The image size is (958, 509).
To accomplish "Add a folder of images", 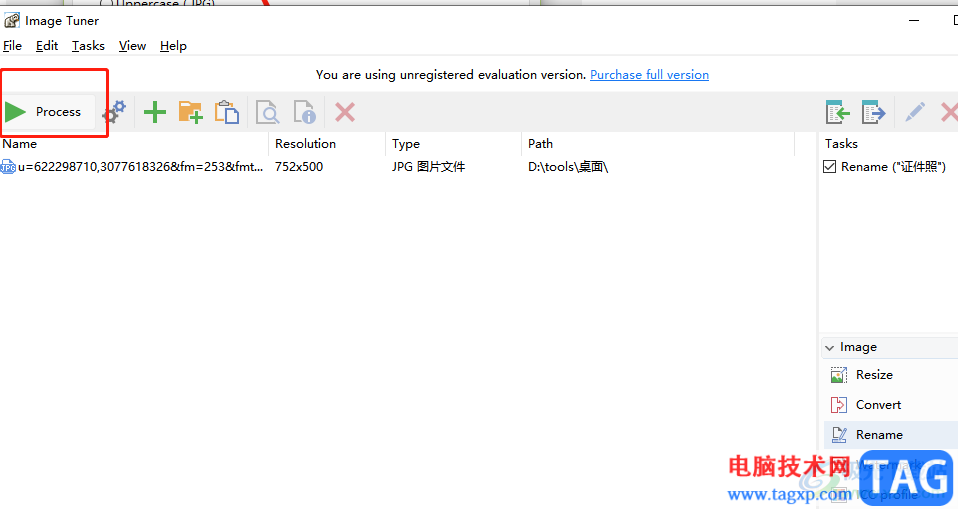I will (x=191, y=112).
